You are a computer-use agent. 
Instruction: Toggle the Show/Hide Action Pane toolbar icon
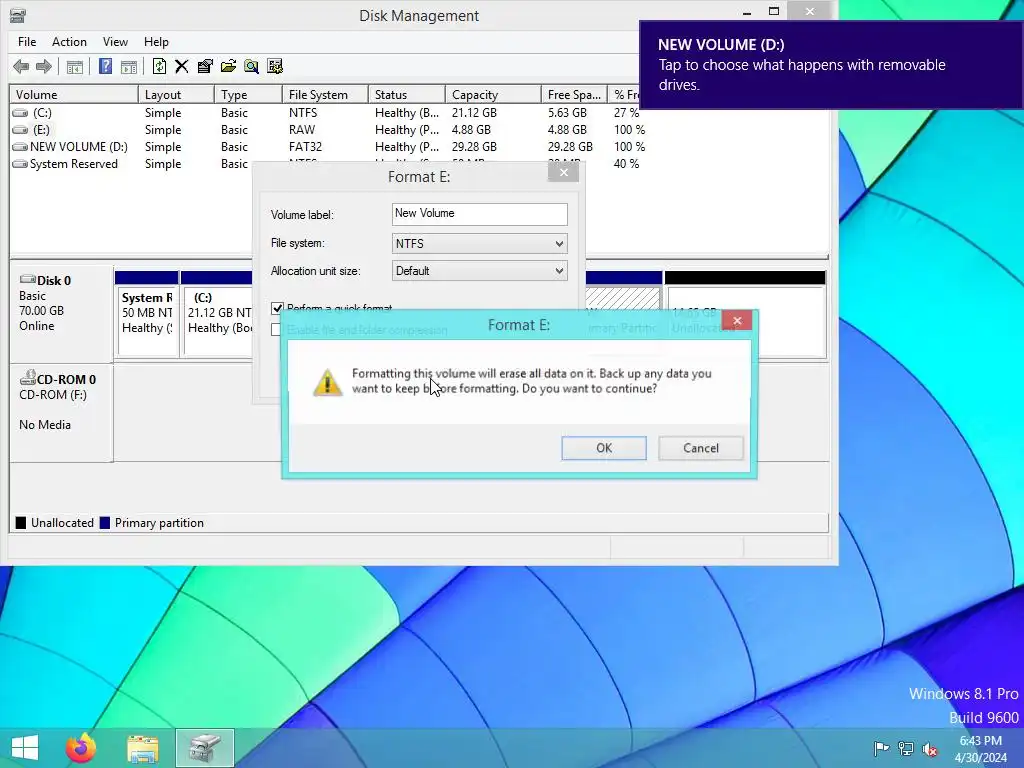coord(129,66)
